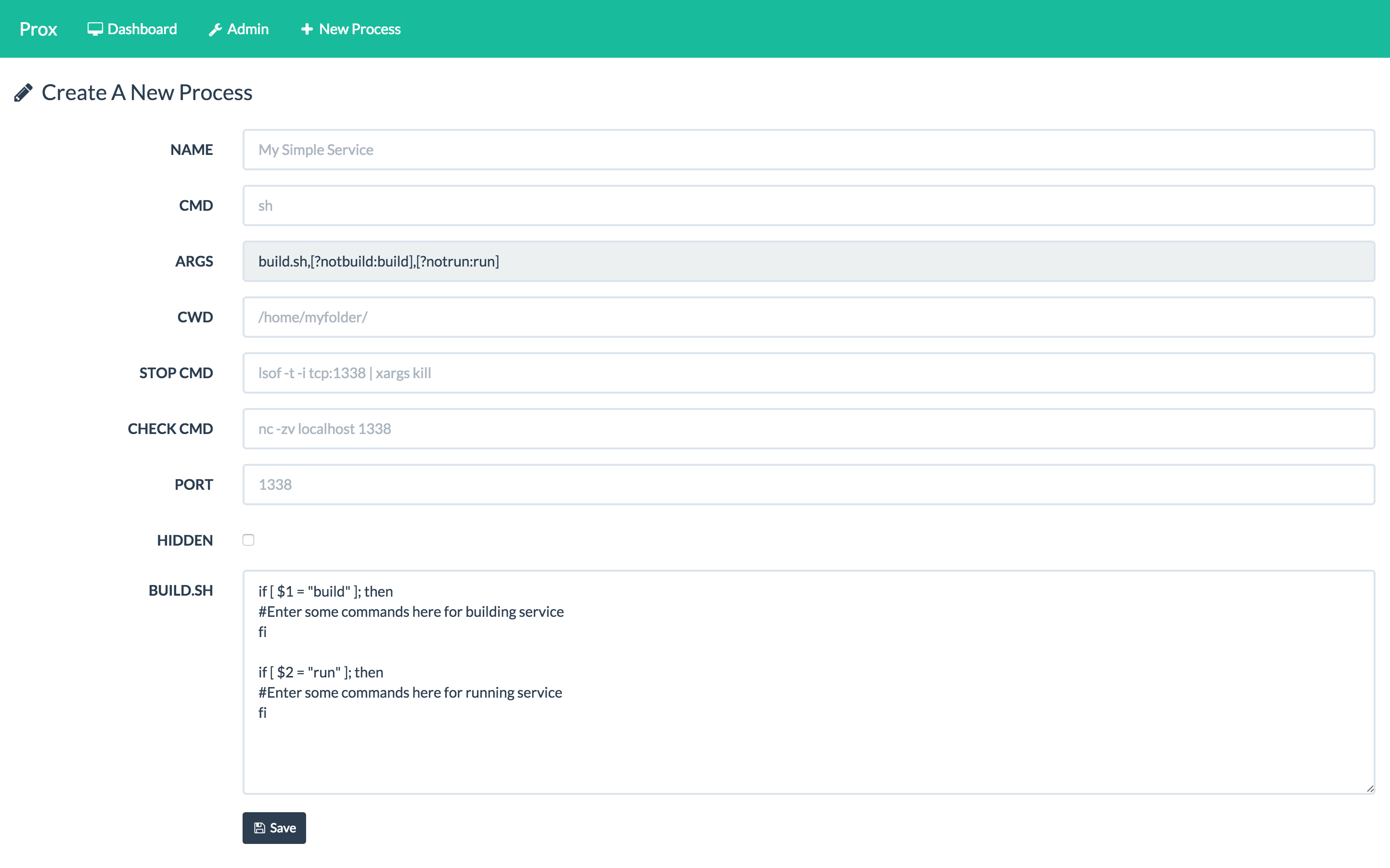
Task: Focus the PORT number field
Action: [x=809, y=485]
